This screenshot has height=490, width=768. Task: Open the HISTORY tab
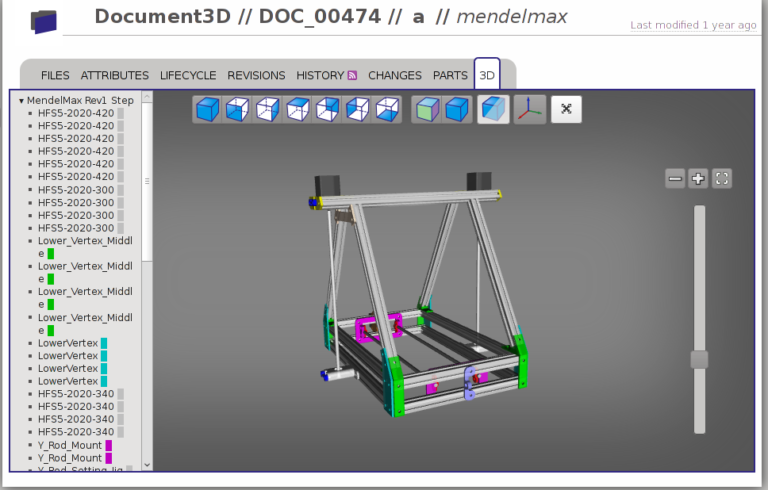click(x=320, y=75)
